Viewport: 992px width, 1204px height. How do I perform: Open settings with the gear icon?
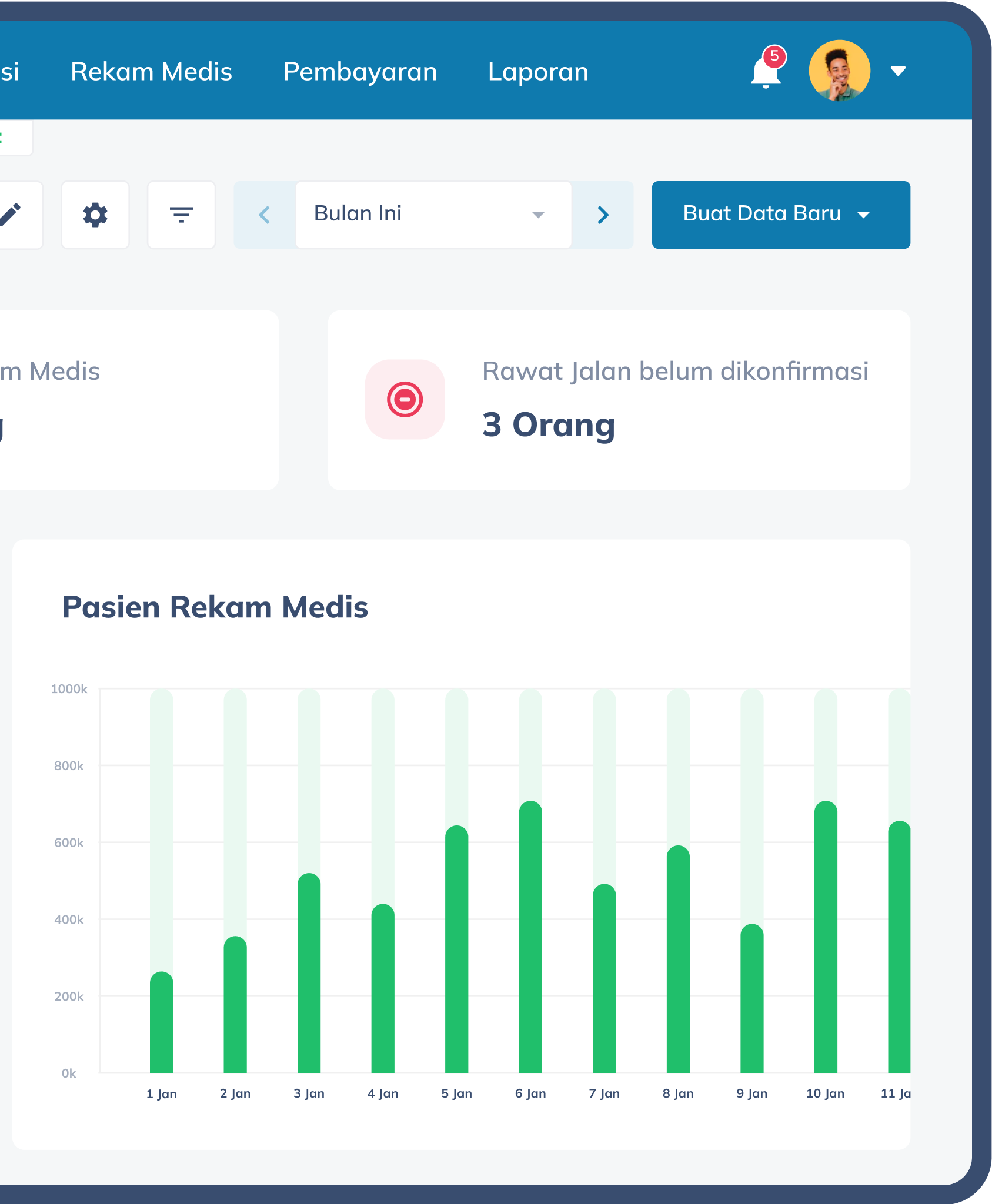tap(95, 215)
